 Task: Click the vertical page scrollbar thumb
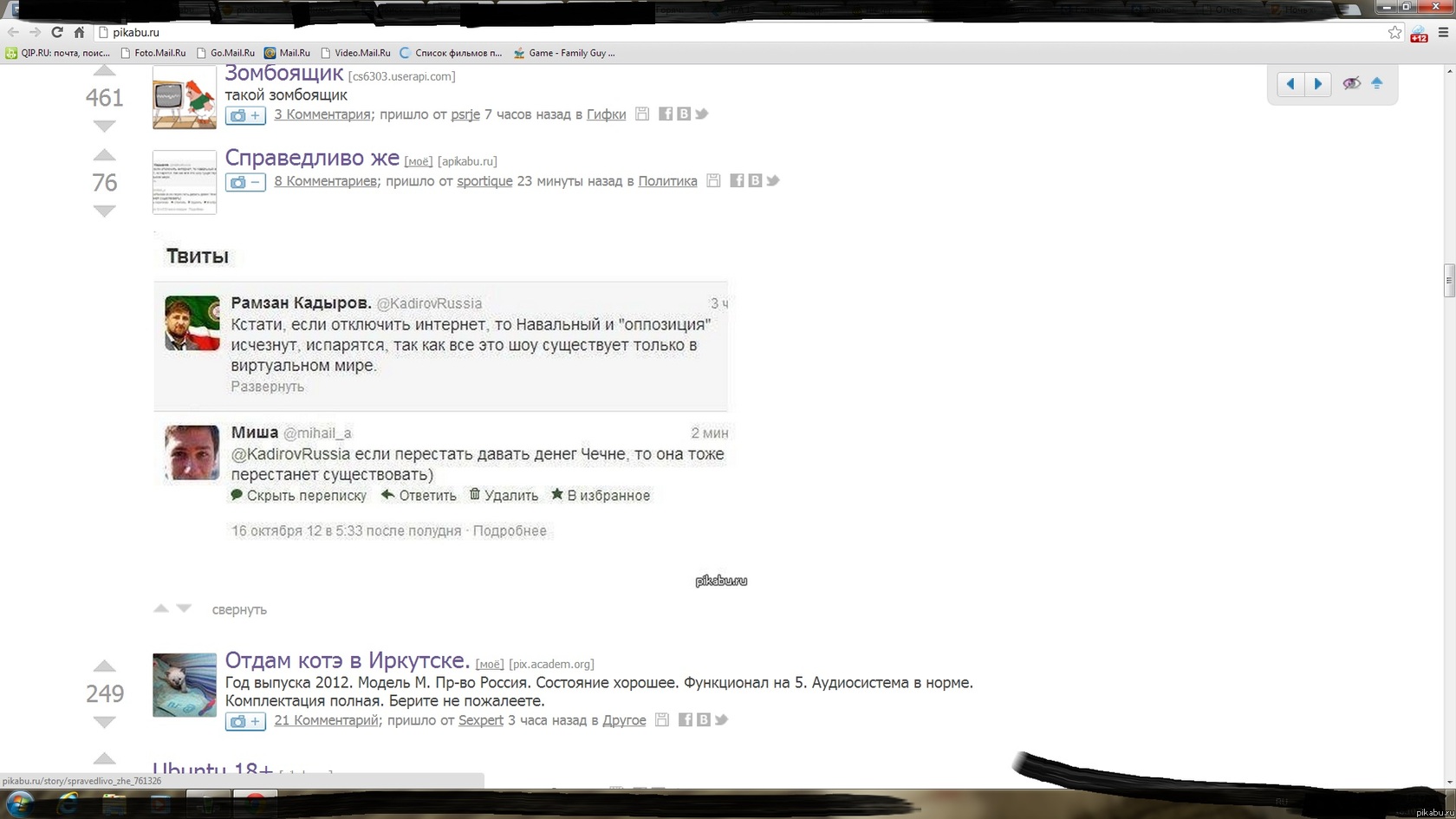pos(1448,281)
